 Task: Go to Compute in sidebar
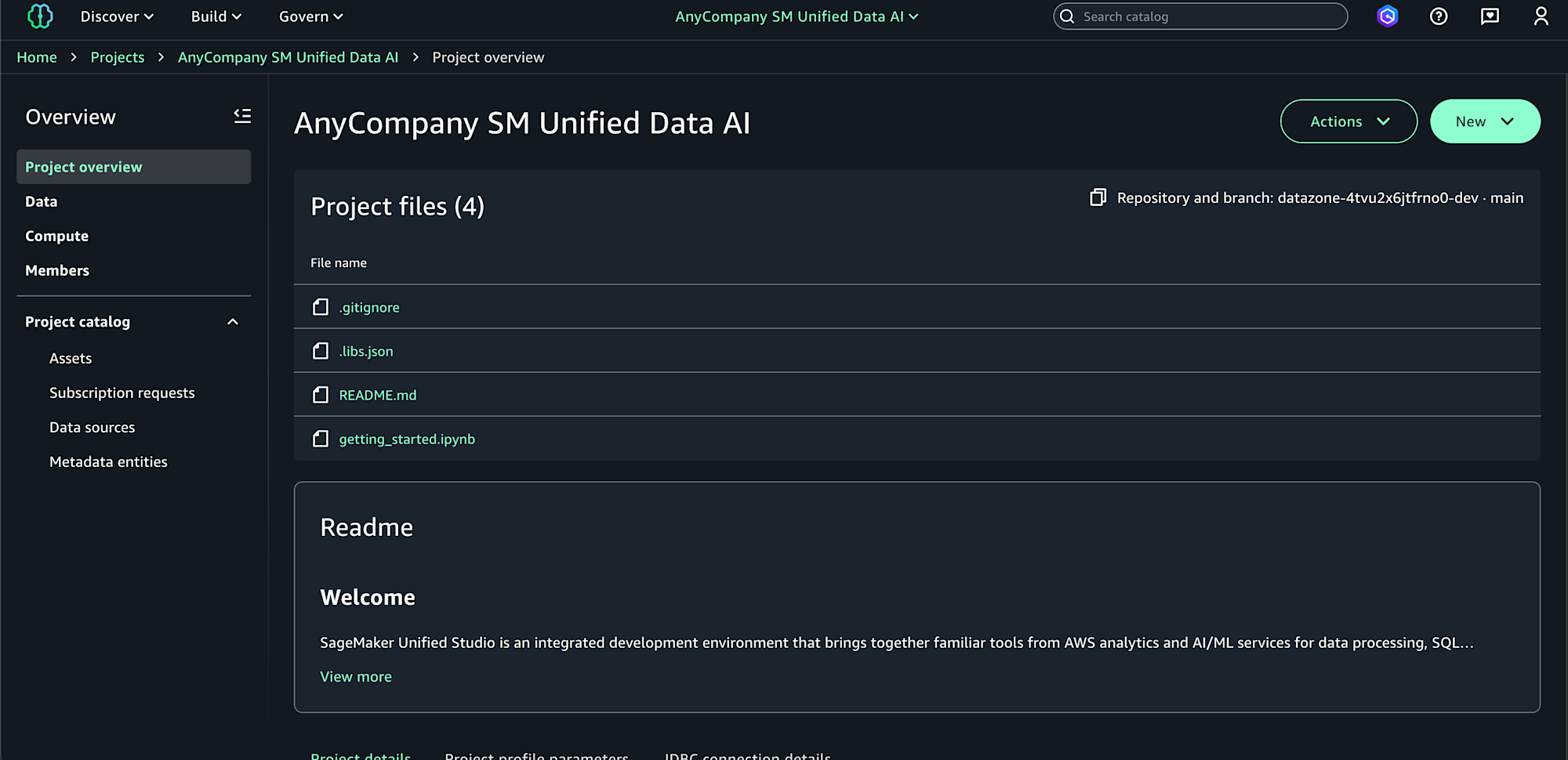pos(57,236)
